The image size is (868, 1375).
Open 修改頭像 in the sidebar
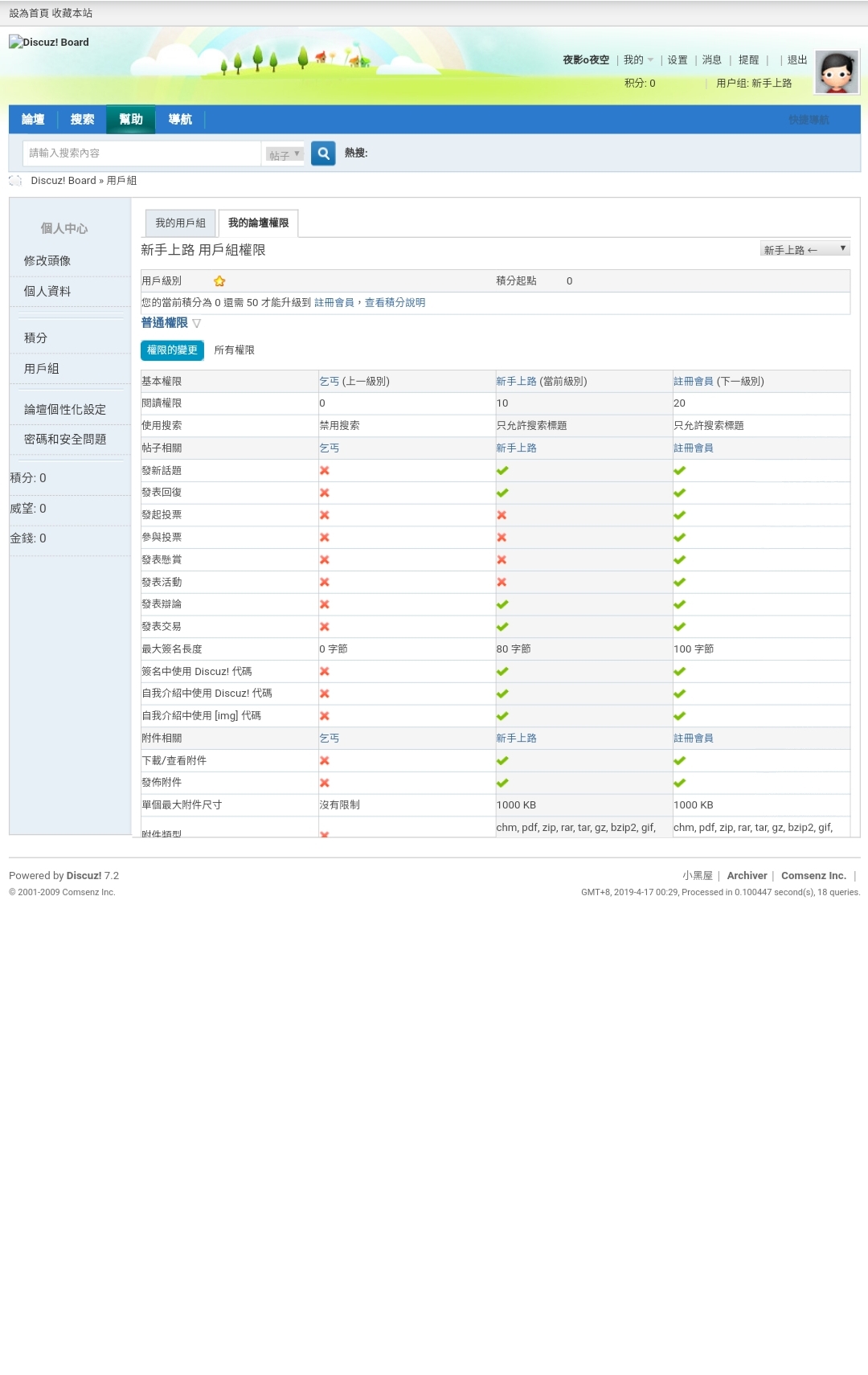pyautogui.click(x=47, y=261)
